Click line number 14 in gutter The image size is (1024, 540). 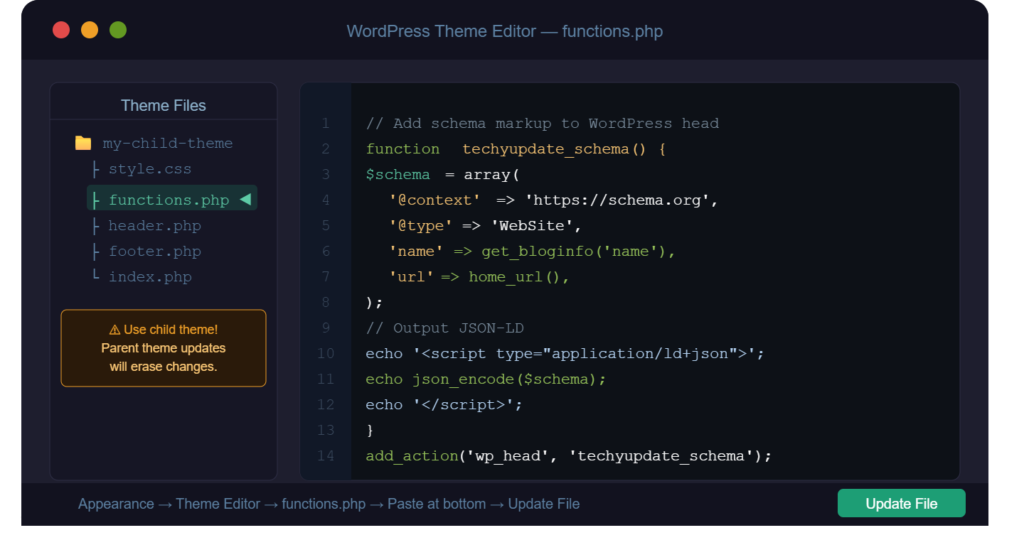tap(325, 456)
